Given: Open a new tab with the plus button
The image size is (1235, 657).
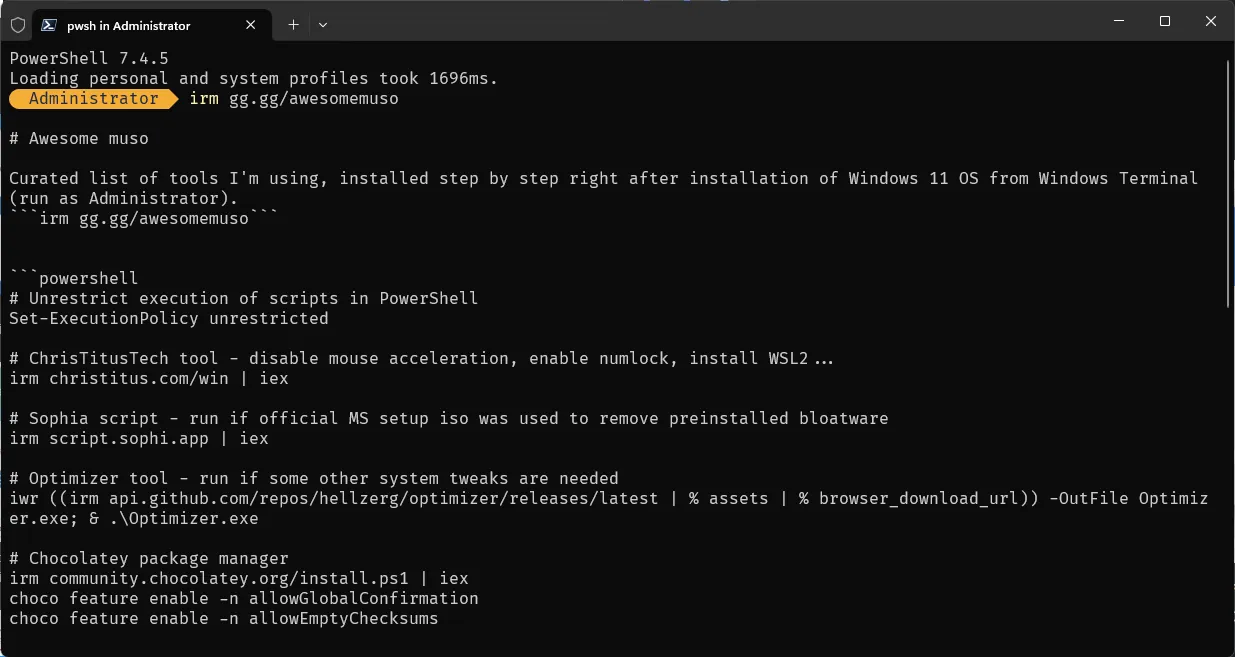Looking at the screenshot, I should pos(293,25).
